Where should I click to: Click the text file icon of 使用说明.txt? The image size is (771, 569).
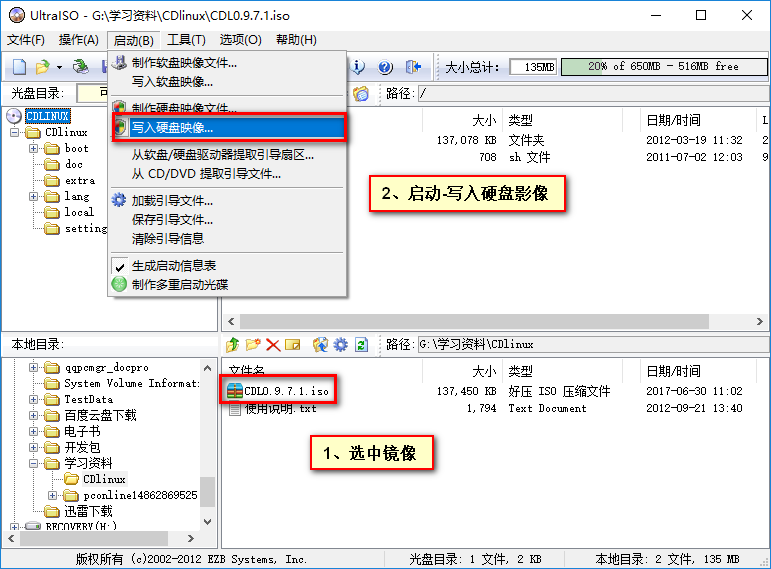(235, 408)
